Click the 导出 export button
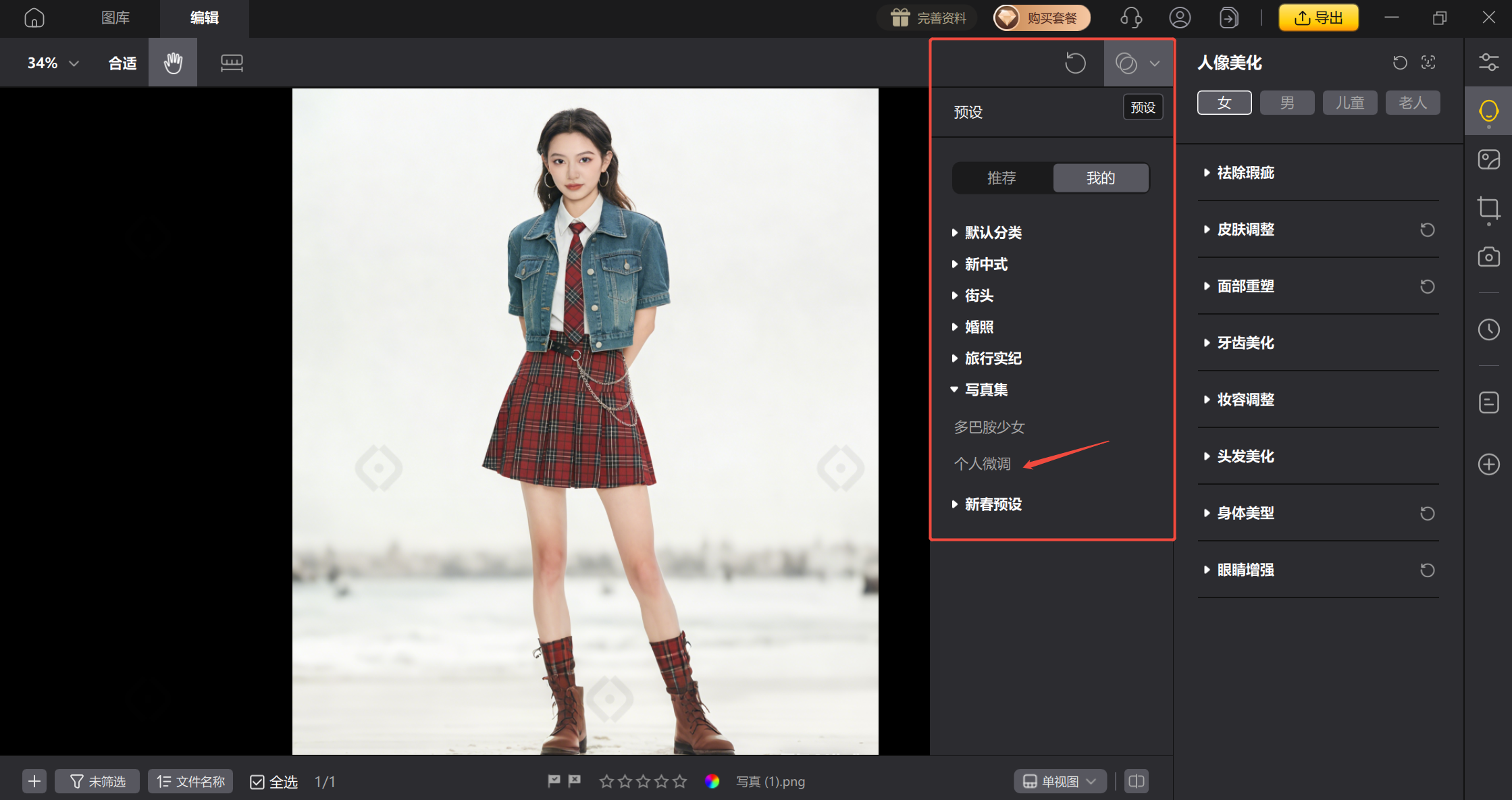1512x800 pixels. coord(1318,18)
